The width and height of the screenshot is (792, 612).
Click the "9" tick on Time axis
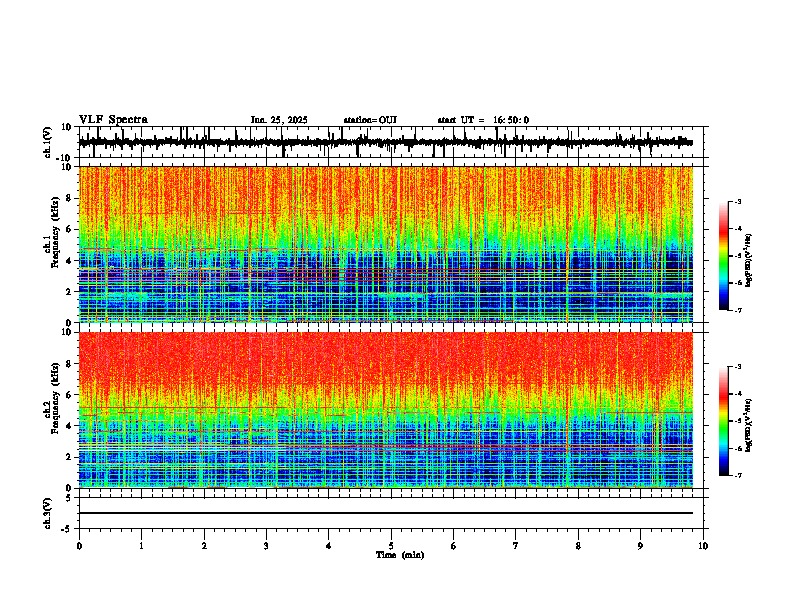(x=640, y=546)
